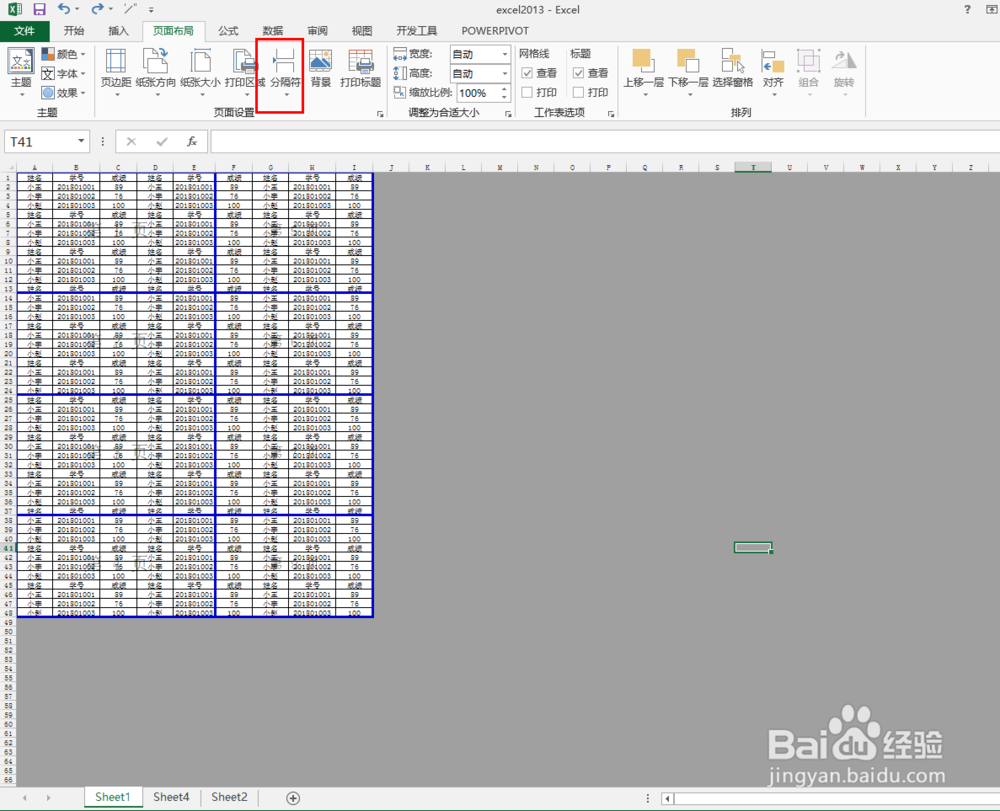1000x811 pixels.
Task: Click column header A
Action: pyautogui.click(x=34, y=167)
